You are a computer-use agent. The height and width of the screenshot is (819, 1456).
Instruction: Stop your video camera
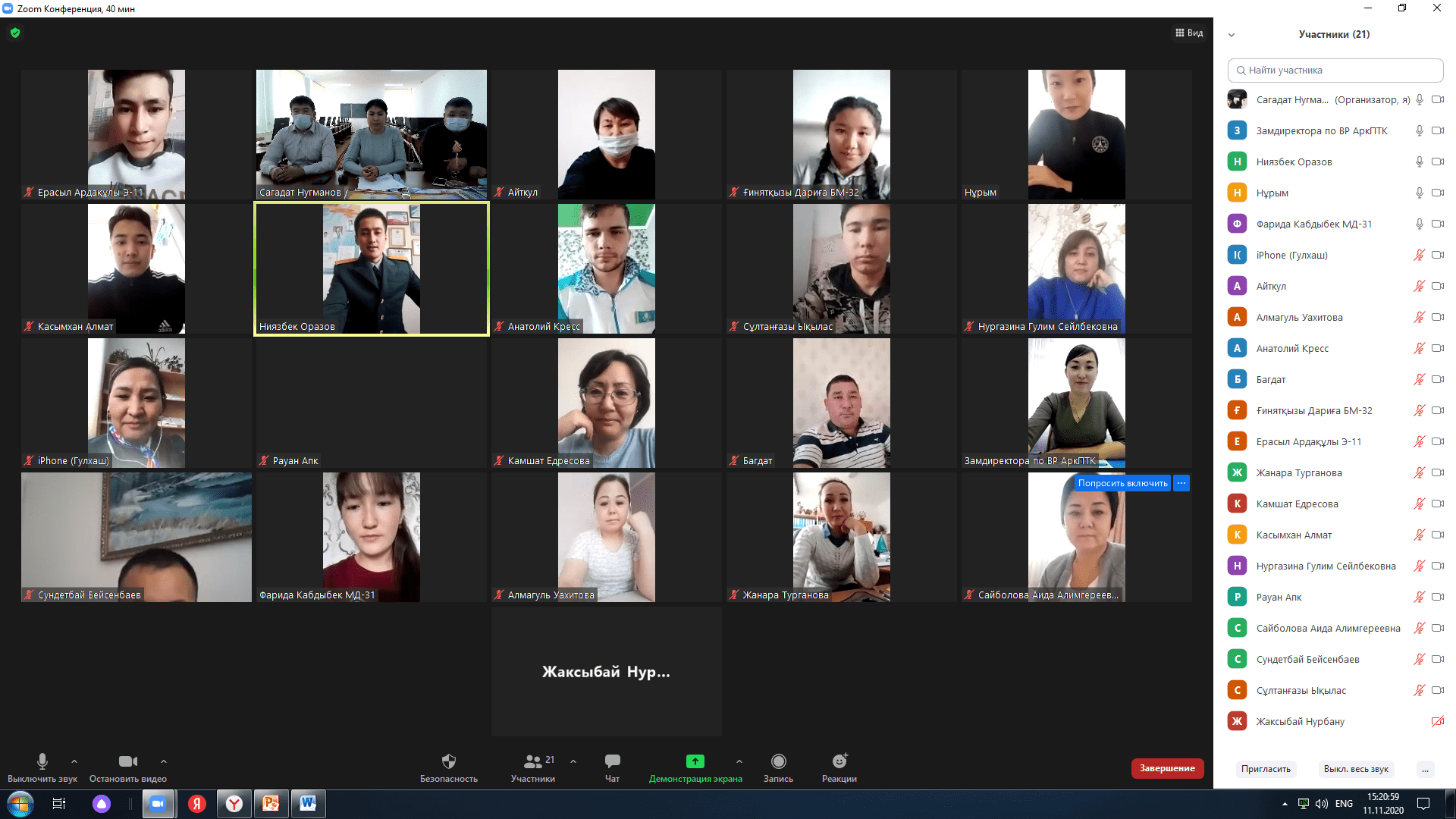127,761
